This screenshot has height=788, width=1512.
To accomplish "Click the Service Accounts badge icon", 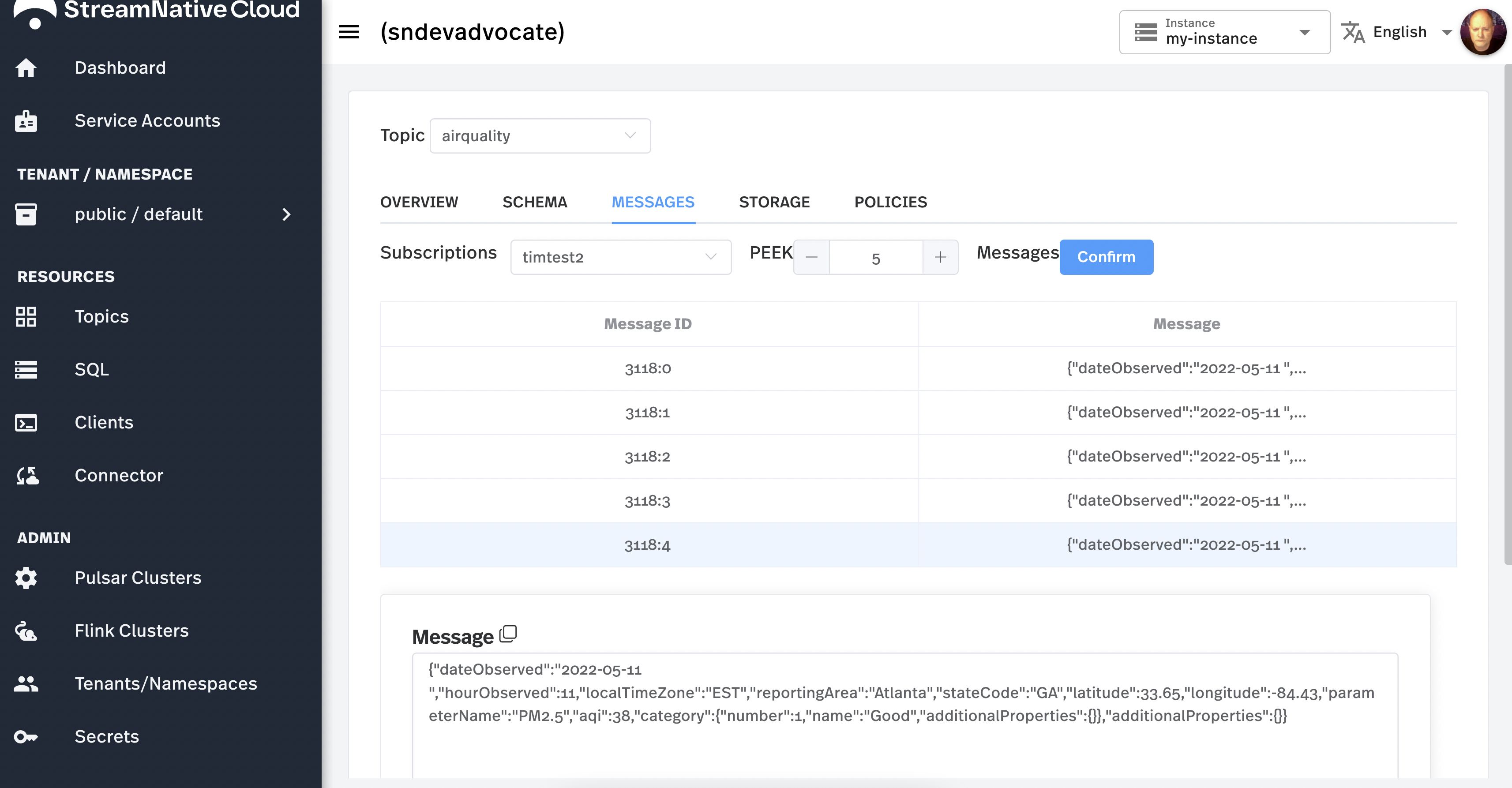I will (x=26, y=120).
